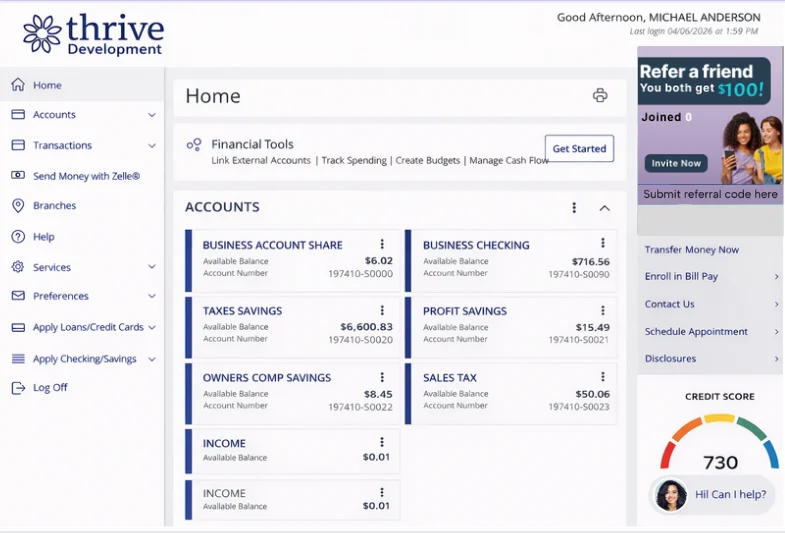Click the Services gear icon
Viewport: 785px width, 533px height.
click(18, 267)
